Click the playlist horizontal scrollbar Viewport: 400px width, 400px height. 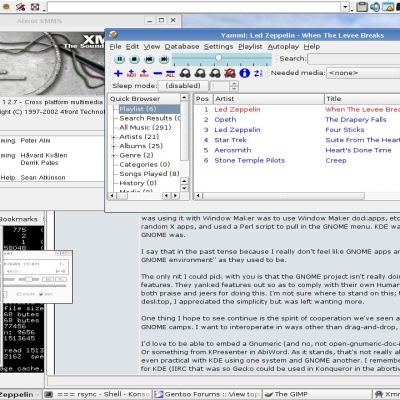(283, 196)
